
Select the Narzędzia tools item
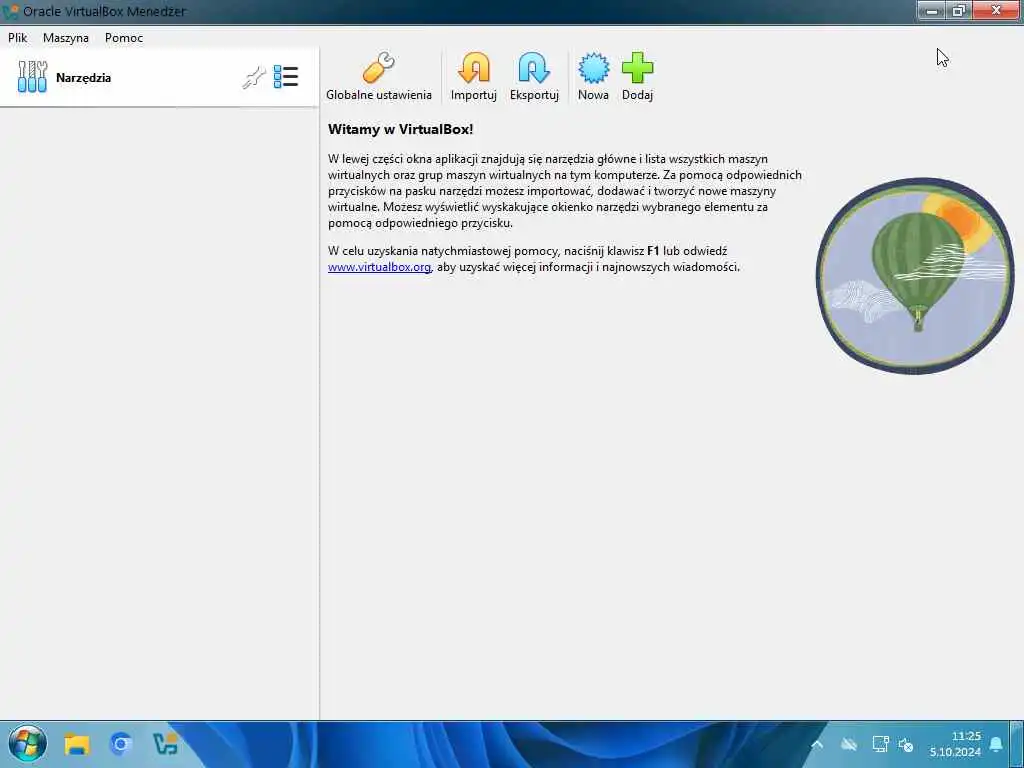pos(159,78)
